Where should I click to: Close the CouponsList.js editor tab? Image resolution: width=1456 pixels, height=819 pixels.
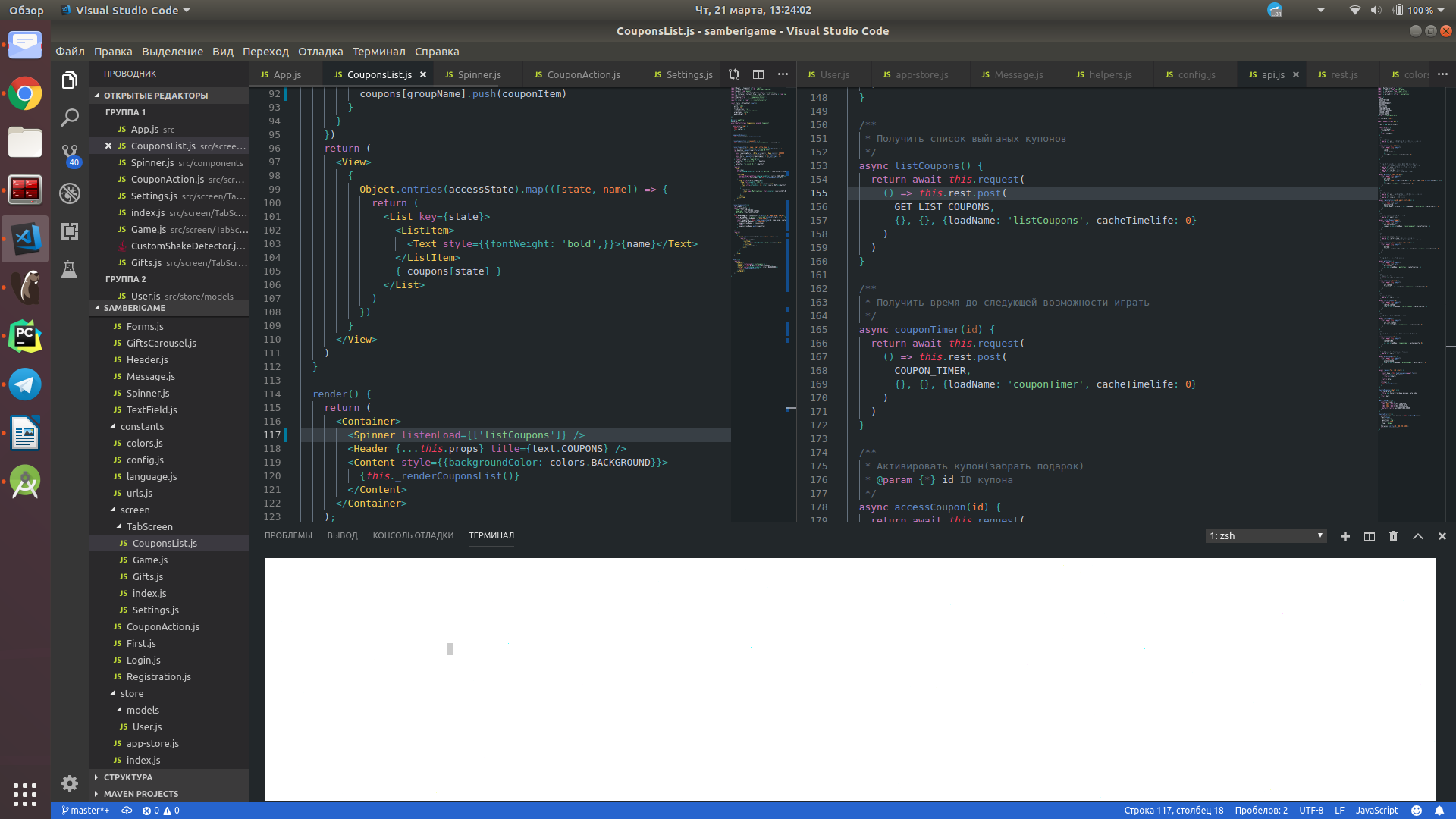point(423,74)
